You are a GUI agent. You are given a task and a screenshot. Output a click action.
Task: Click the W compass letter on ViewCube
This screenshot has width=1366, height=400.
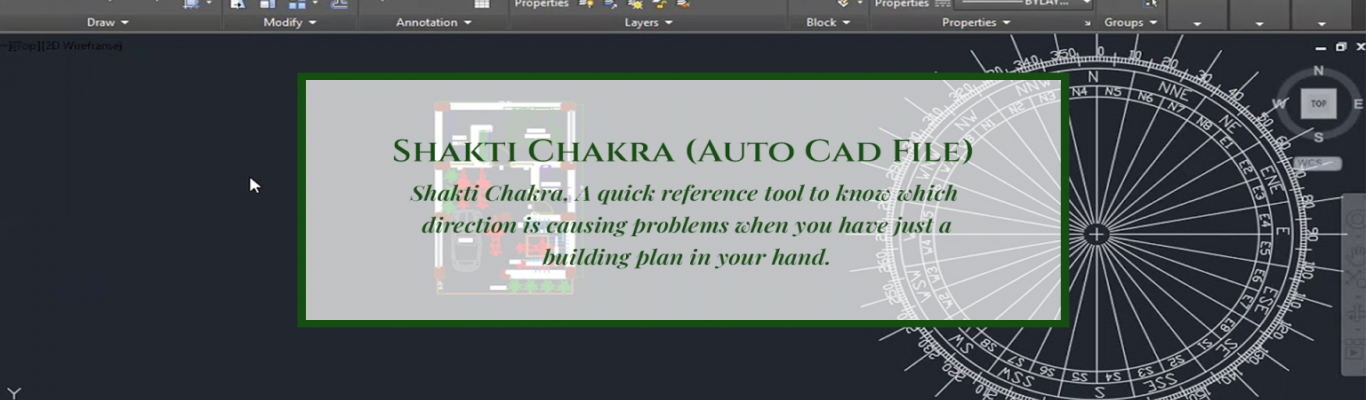click(x=1280, y=104)
